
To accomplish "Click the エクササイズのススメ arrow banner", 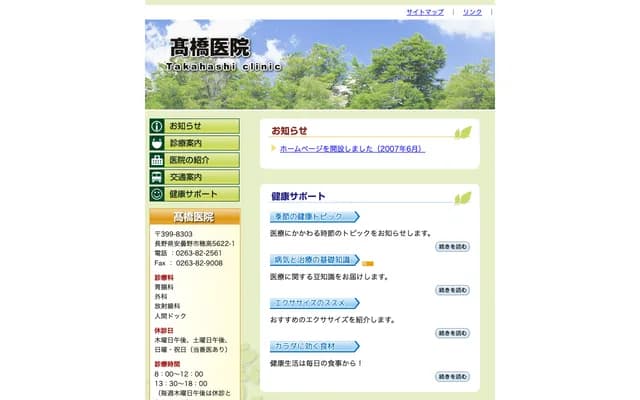I will [x=315, y=303].
